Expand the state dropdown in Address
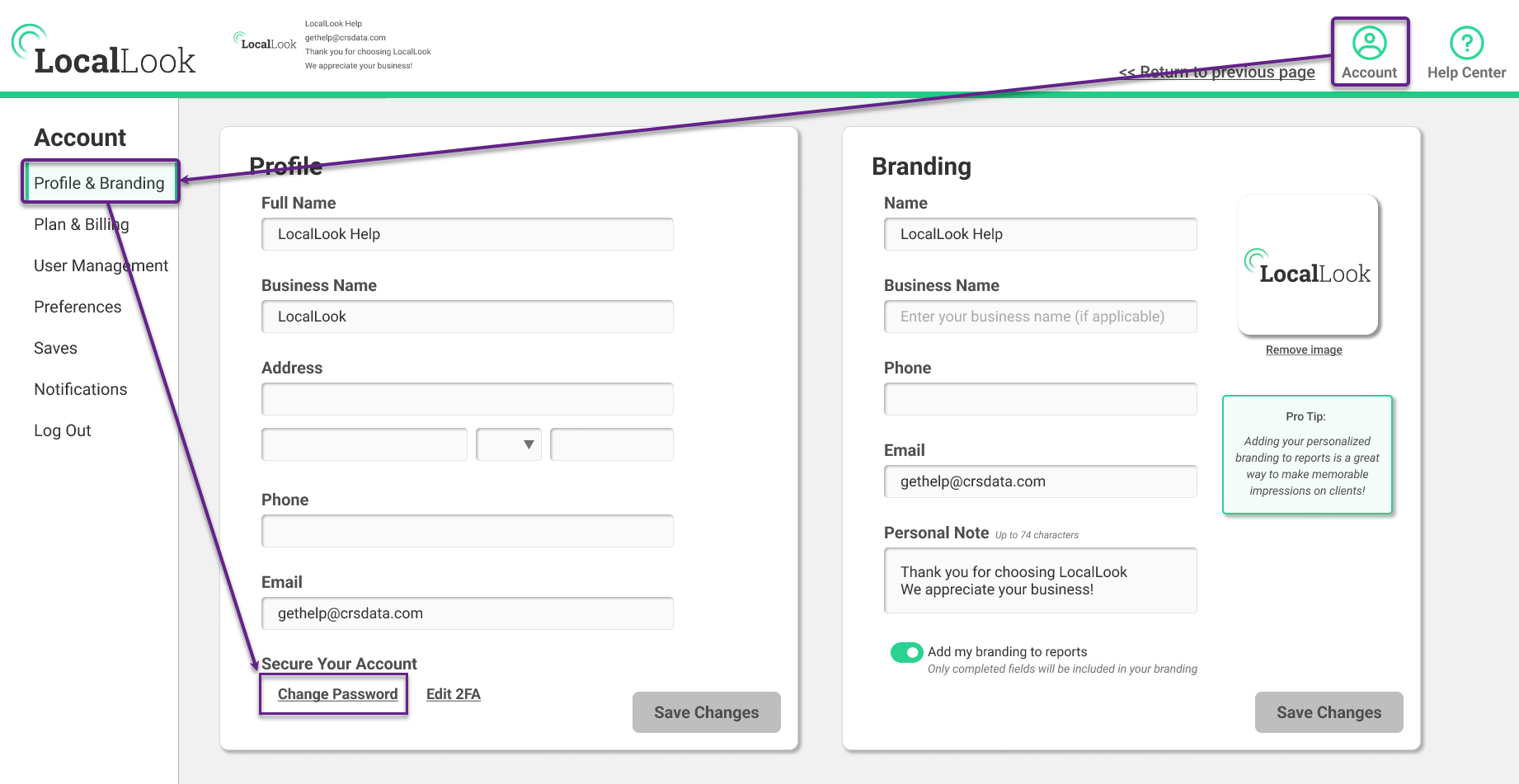The width and height of the screenshot is (1519, 784). (509, 444)
